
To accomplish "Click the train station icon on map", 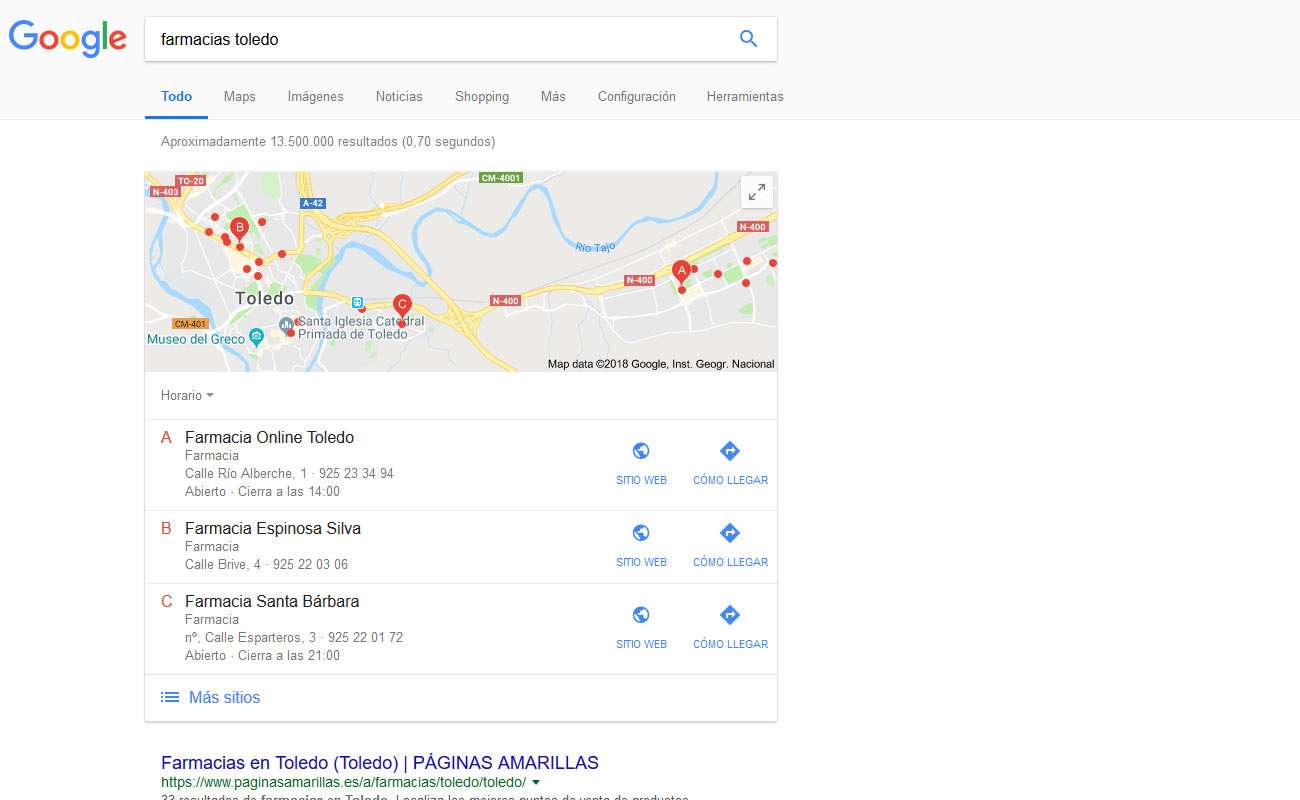I will tap(357, 302).
